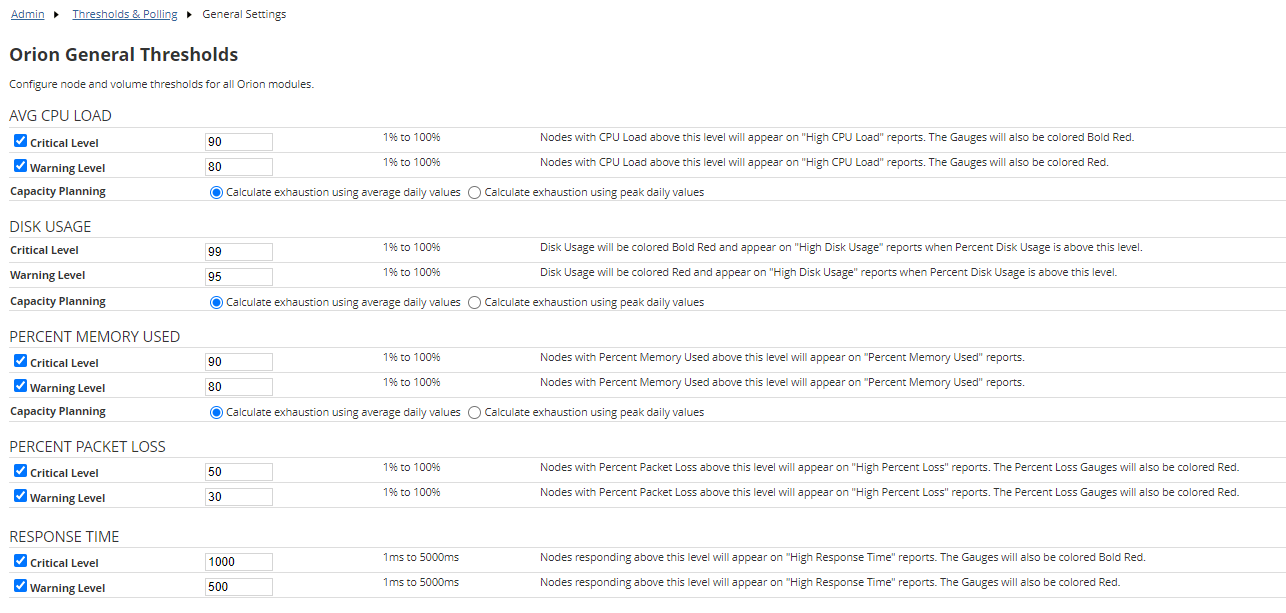
Task: Click the DISK USAGE section title
Action: point(50,227)
